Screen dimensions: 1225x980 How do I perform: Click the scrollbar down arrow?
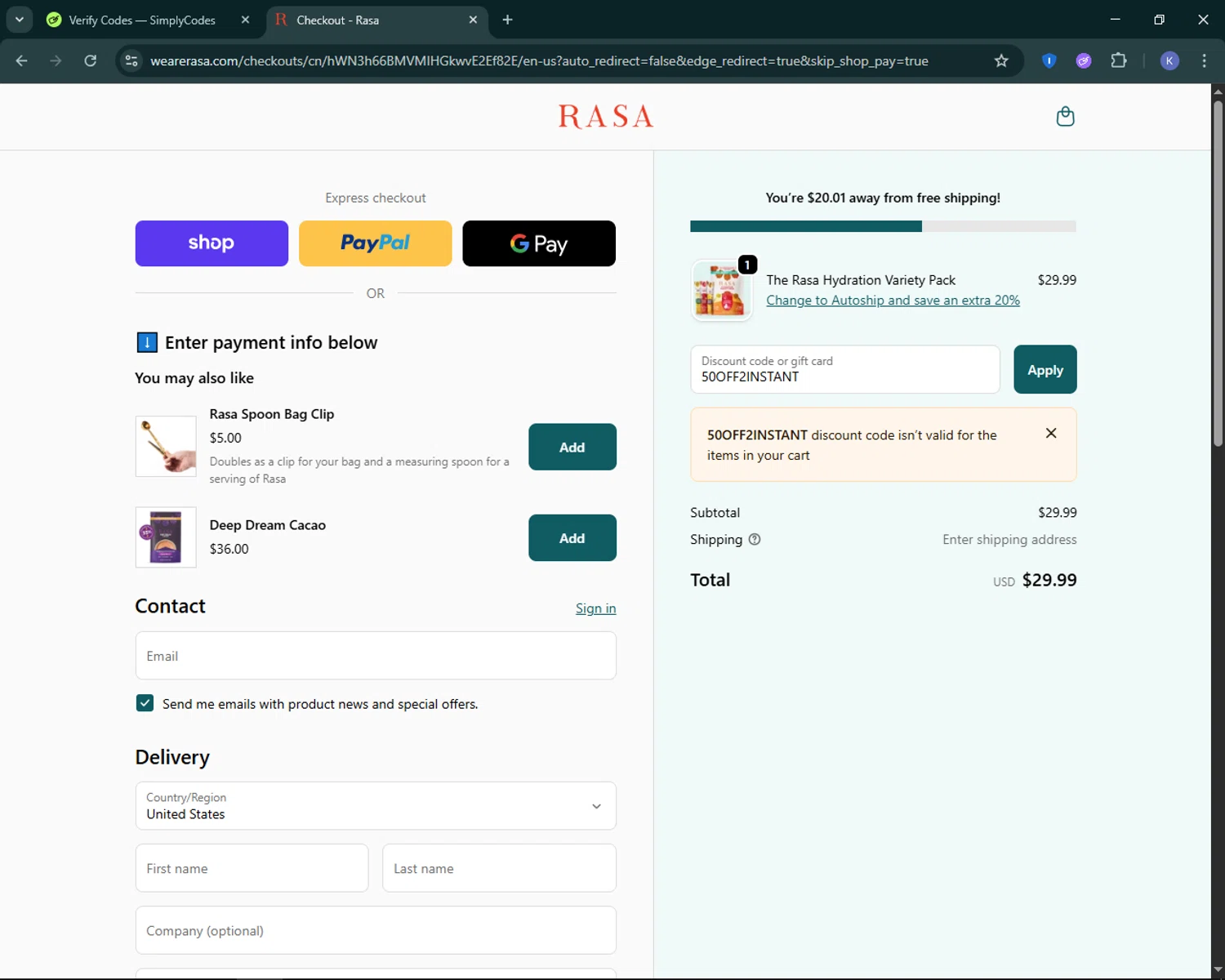point(1218,970)
